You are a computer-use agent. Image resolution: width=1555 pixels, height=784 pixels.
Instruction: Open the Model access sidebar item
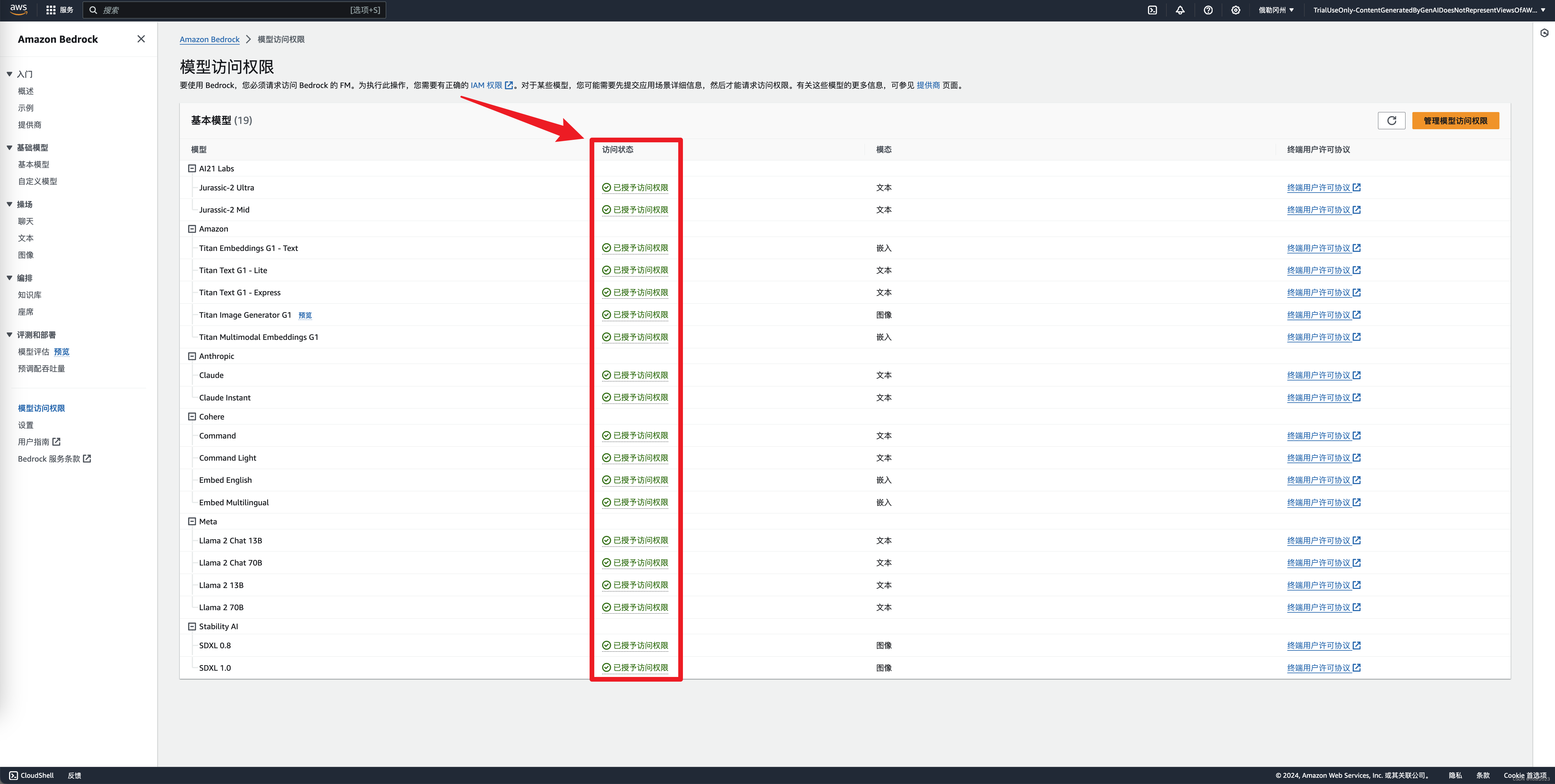click(x=42, y=408)
